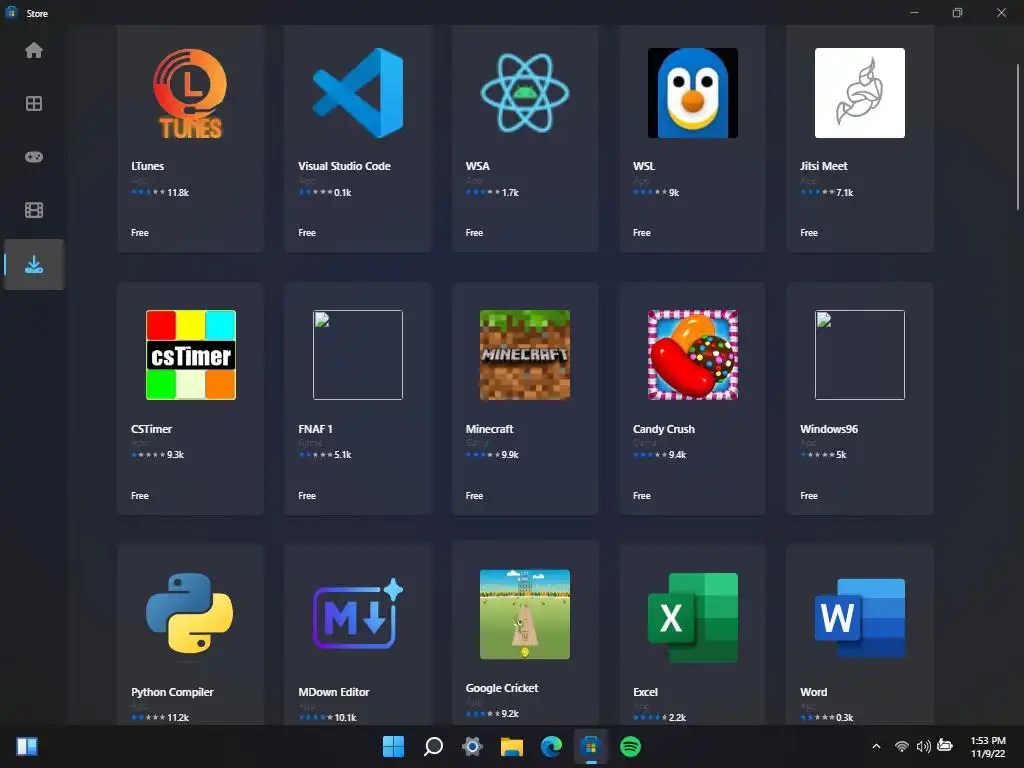Click the Candy Crush title

pos(664,429)
